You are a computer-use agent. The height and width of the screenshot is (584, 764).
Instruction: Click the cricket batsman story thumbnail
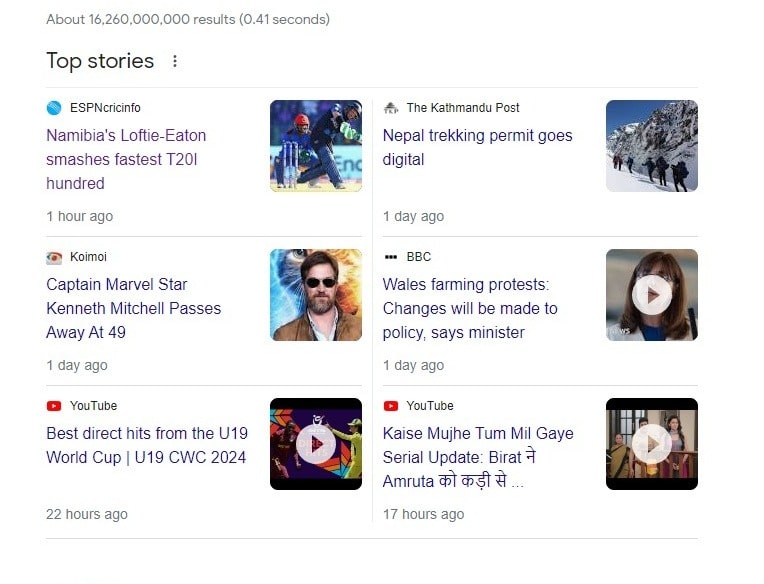coord(316,146)
